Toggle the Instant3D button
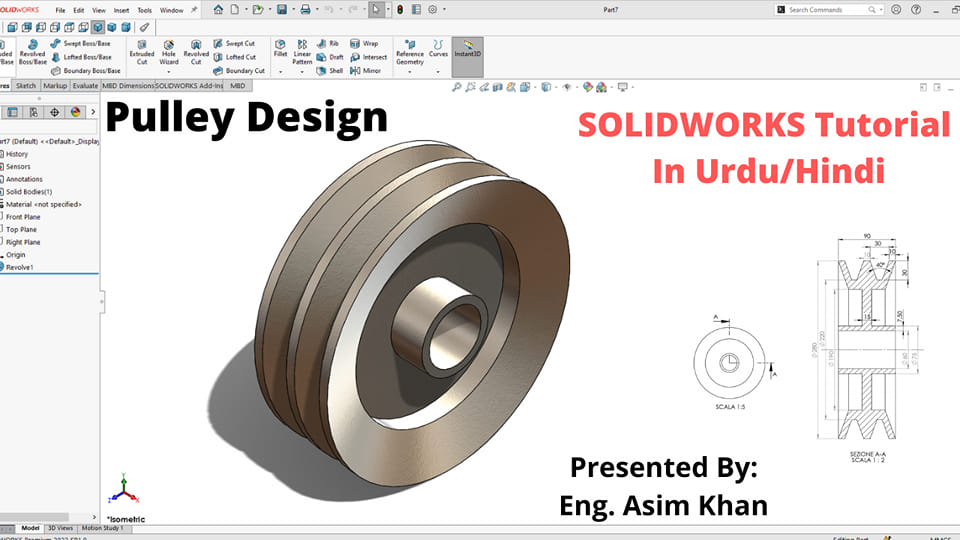The image size is (960, 540). (x=468, y=56)
